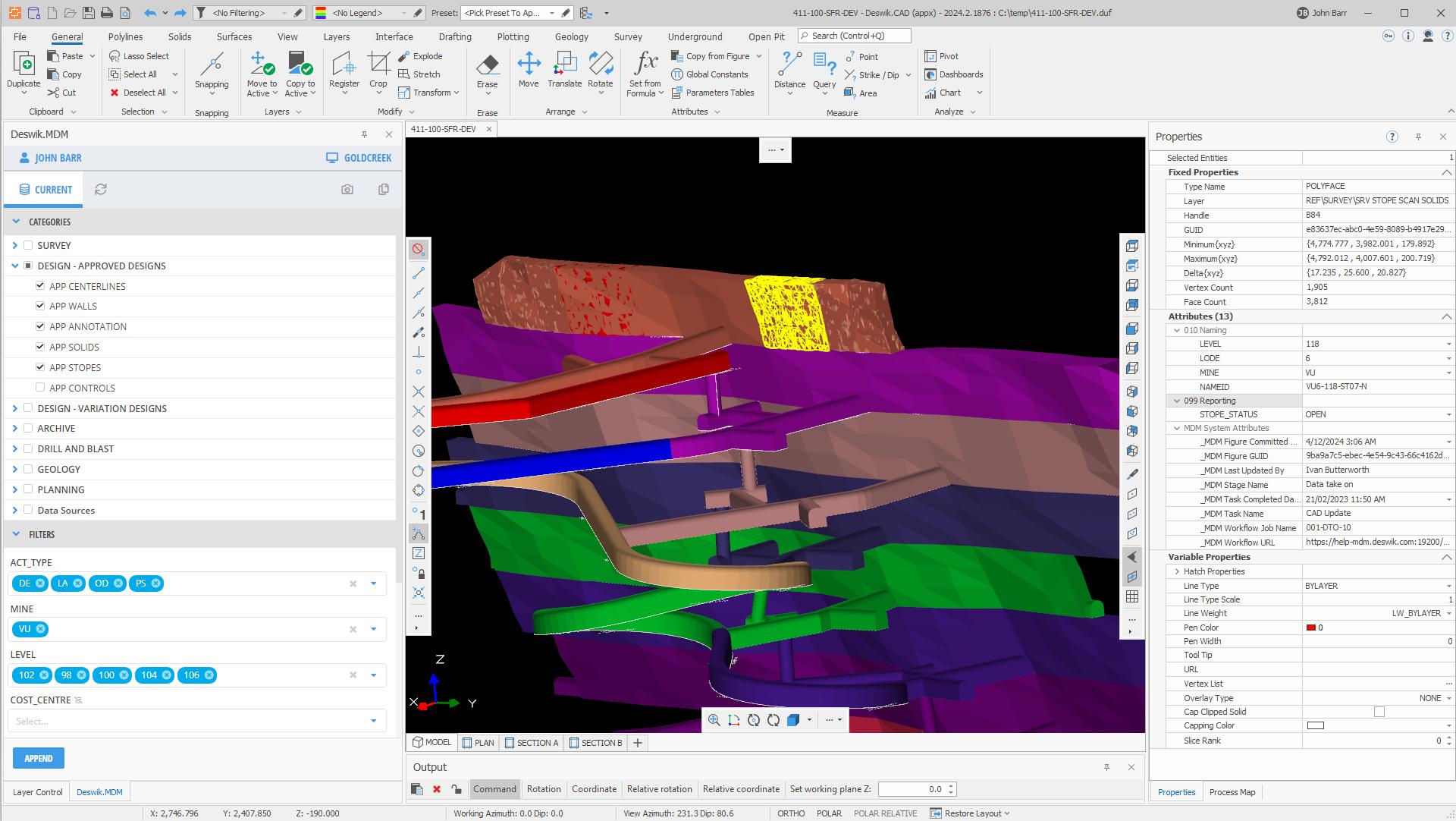1456x821 pixels.
Task: Open the Underground ribbon tab
Action: (695, 36)
